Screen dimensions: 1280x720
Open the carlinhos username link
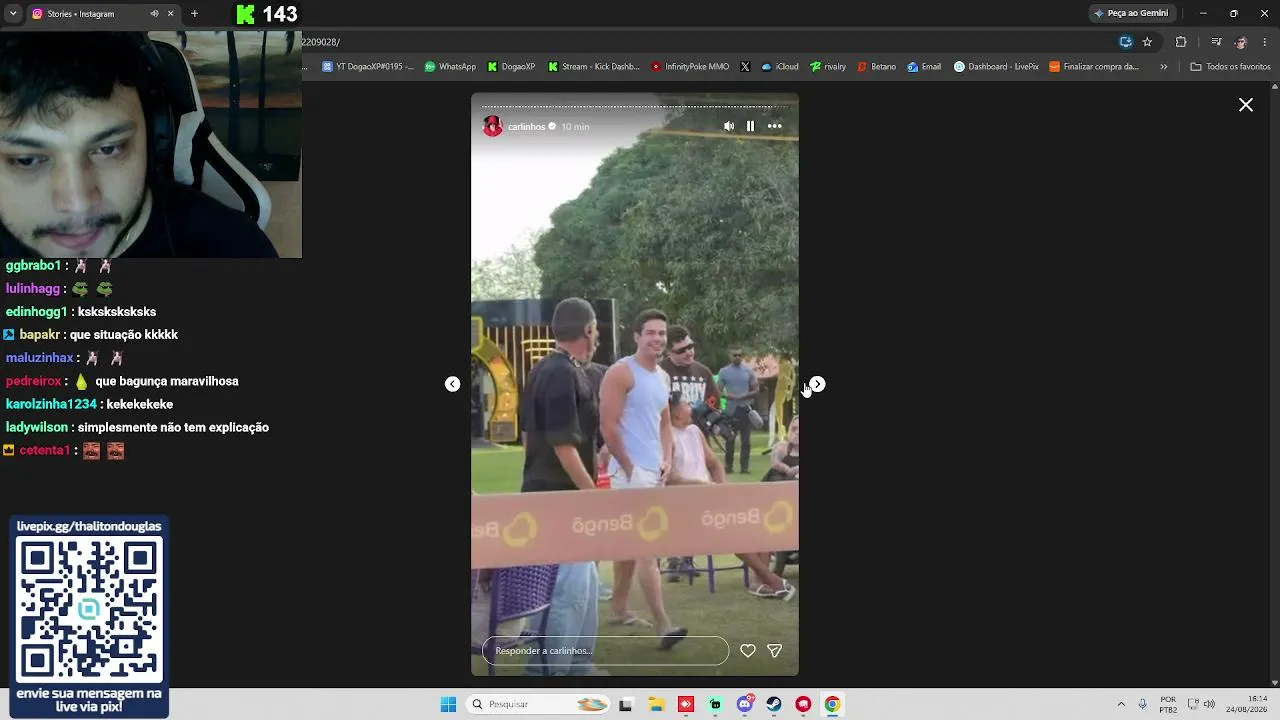[526, 127]
